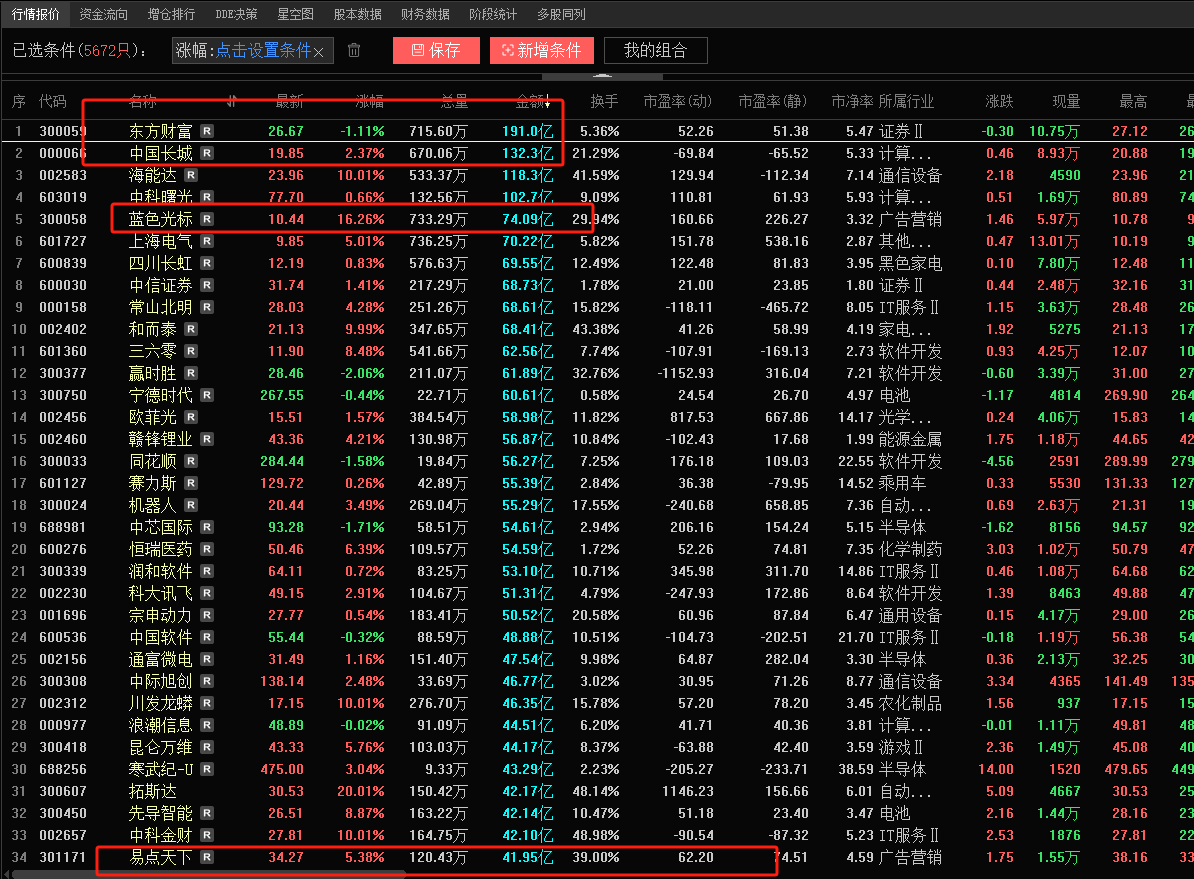
Task: Click the 市净率 column header
Action: (x=852, y=101)
